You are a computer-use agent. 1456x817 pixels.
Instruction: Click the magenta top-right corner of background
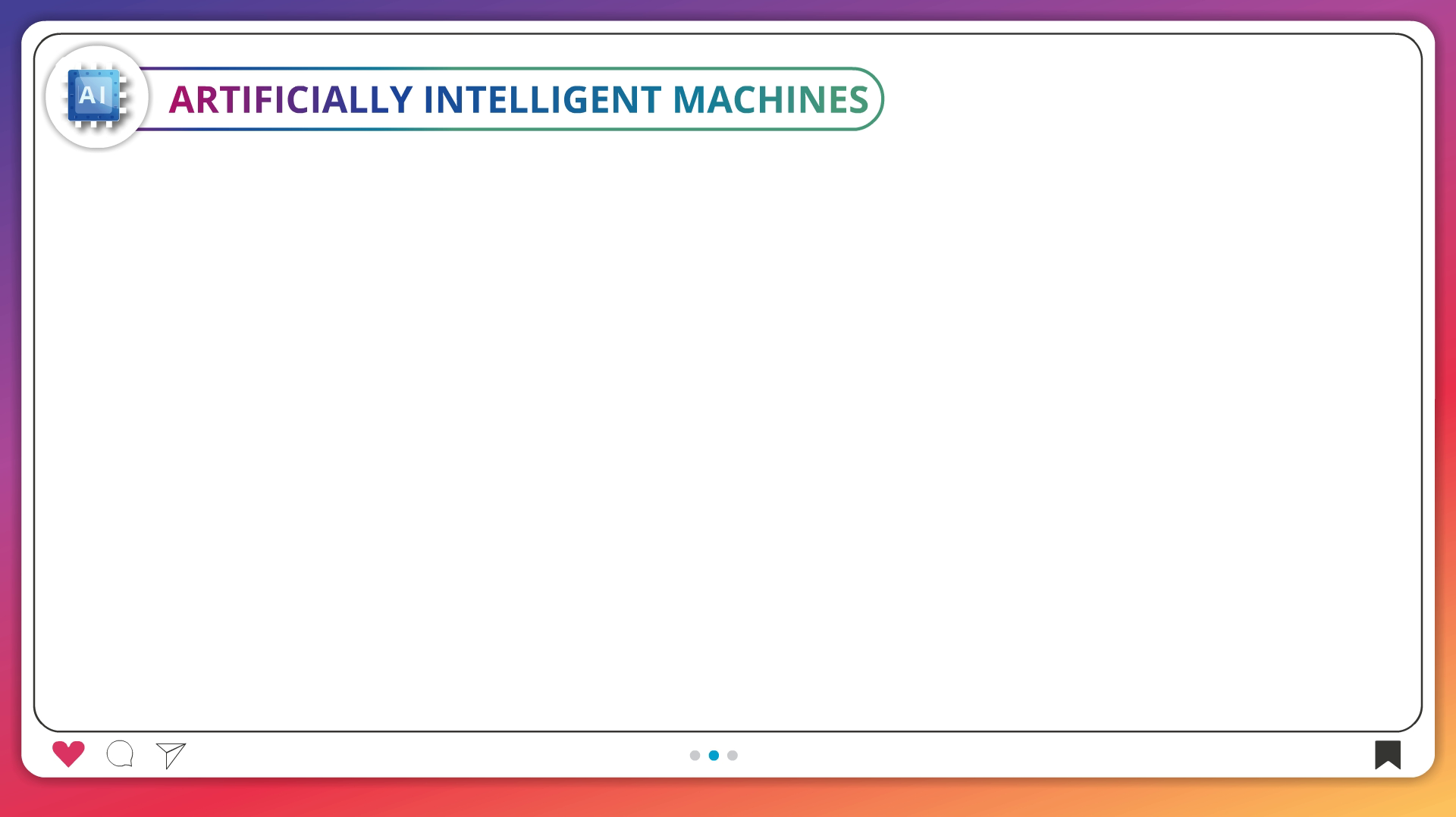(x=1445, y=9)
